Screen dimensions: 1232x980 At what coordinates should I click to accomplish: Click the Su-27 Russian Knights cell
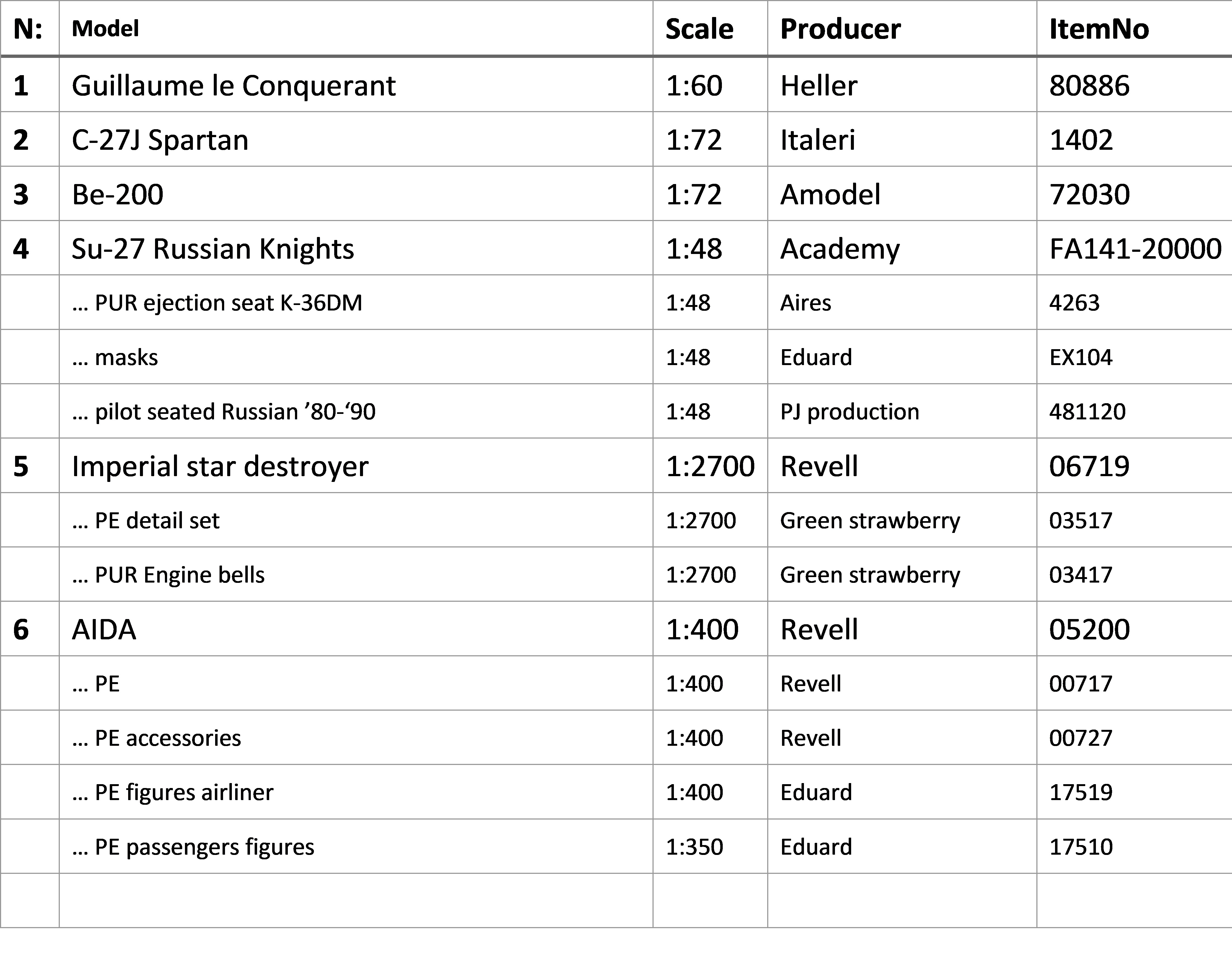[356, 248]
